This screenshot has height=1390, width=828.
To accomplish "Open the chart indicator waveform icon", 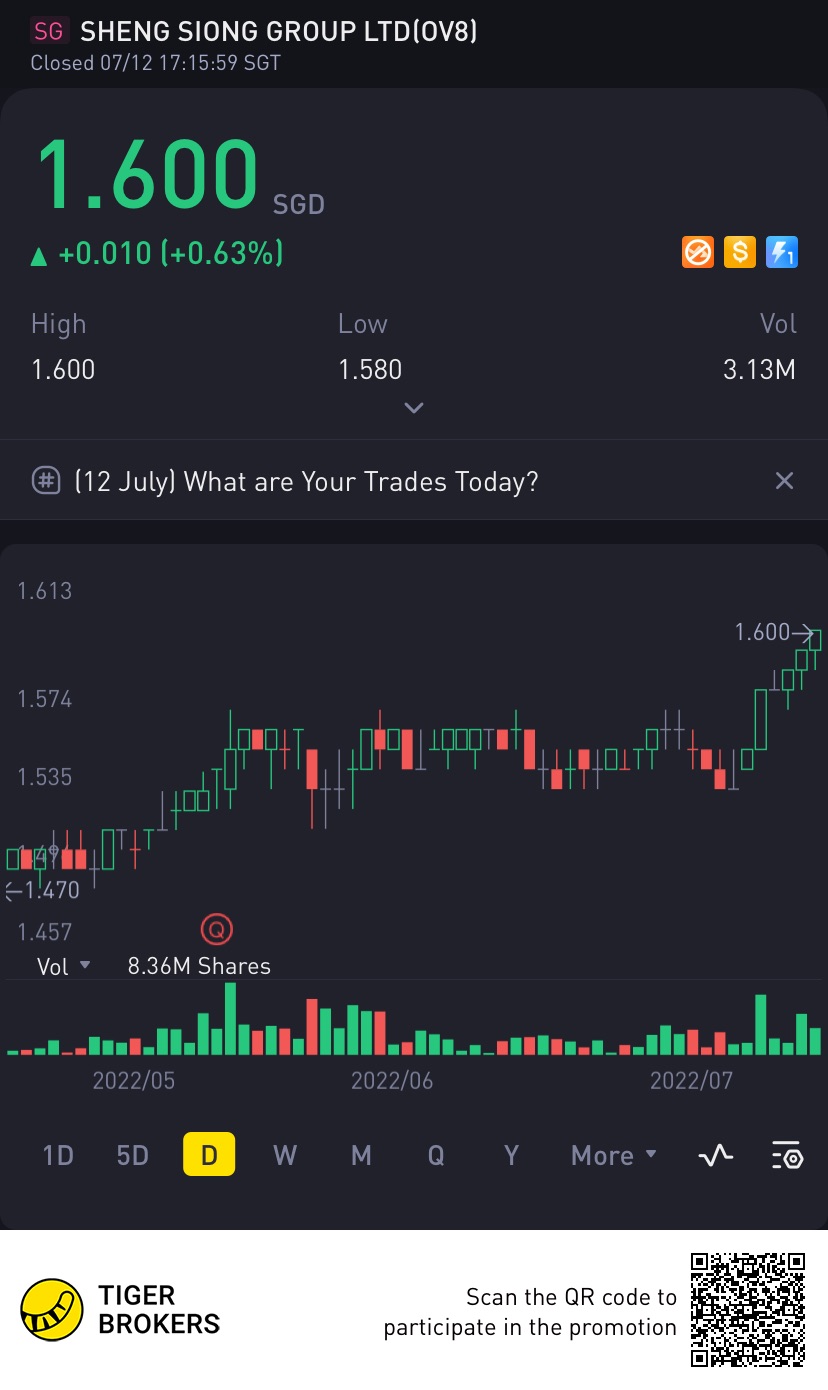I will [715, 1156].
